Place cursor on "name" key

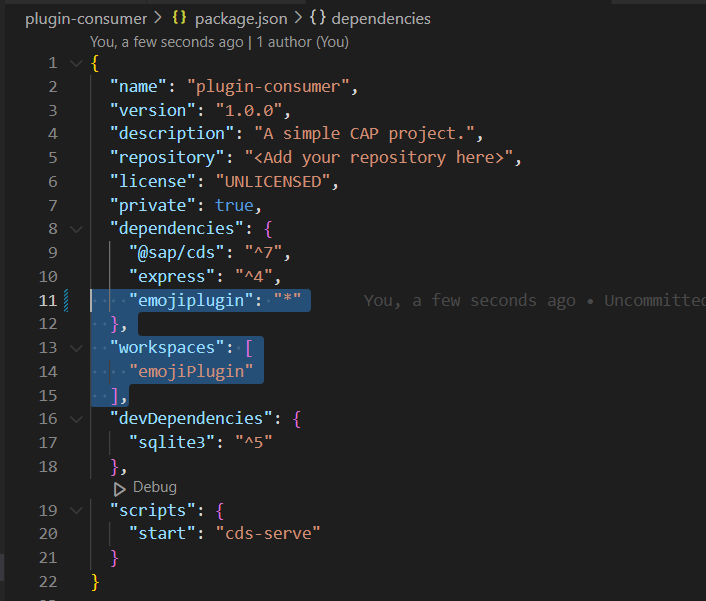138,86
